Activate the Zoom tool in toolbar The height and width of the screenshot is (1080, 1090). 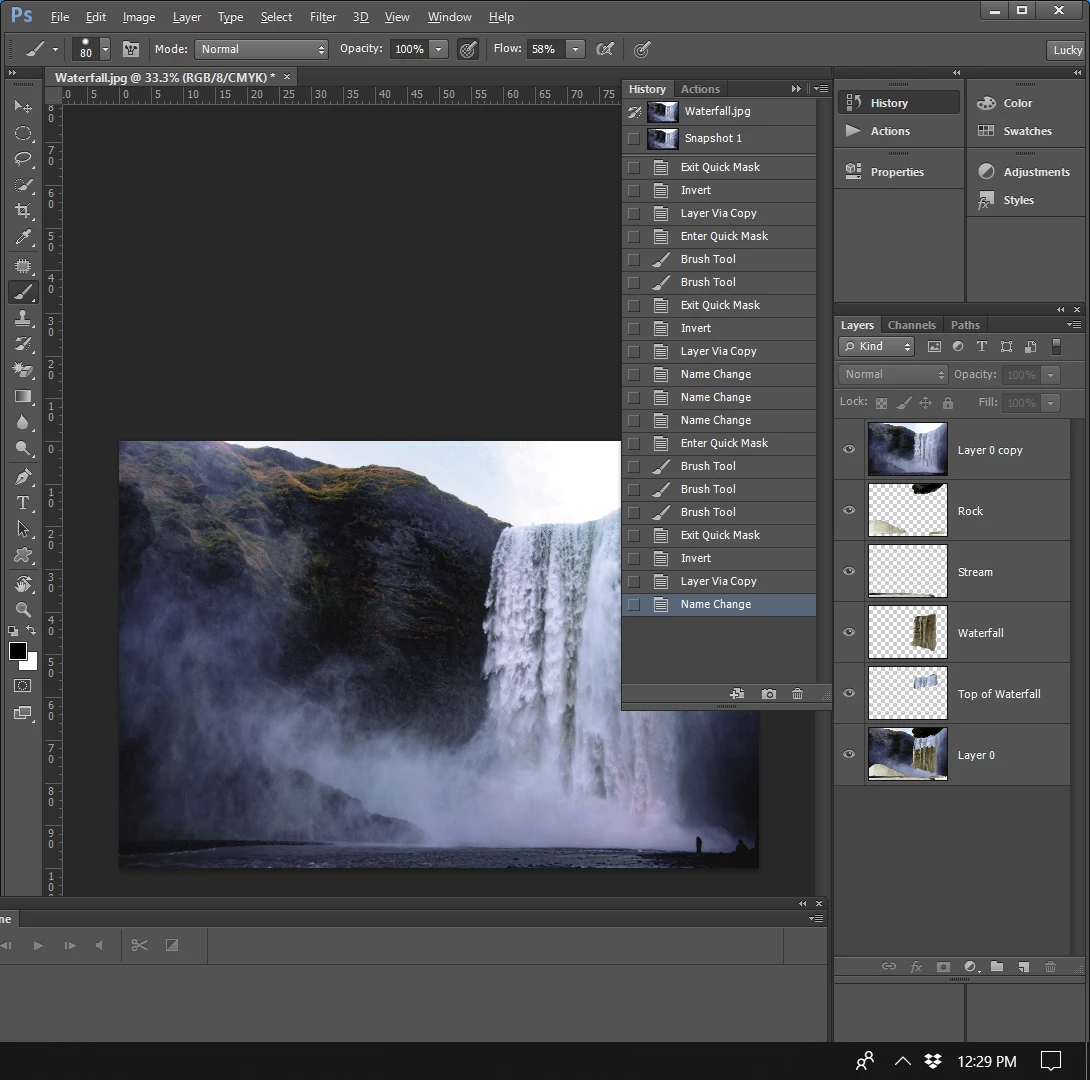point(23,609)
